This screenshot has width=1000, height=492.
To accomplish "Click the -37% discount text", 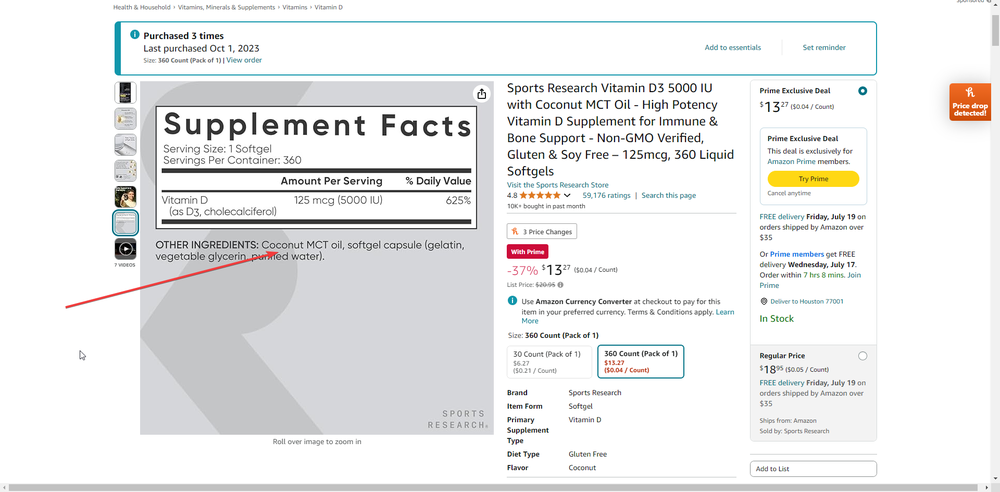I will click(522, 270).
